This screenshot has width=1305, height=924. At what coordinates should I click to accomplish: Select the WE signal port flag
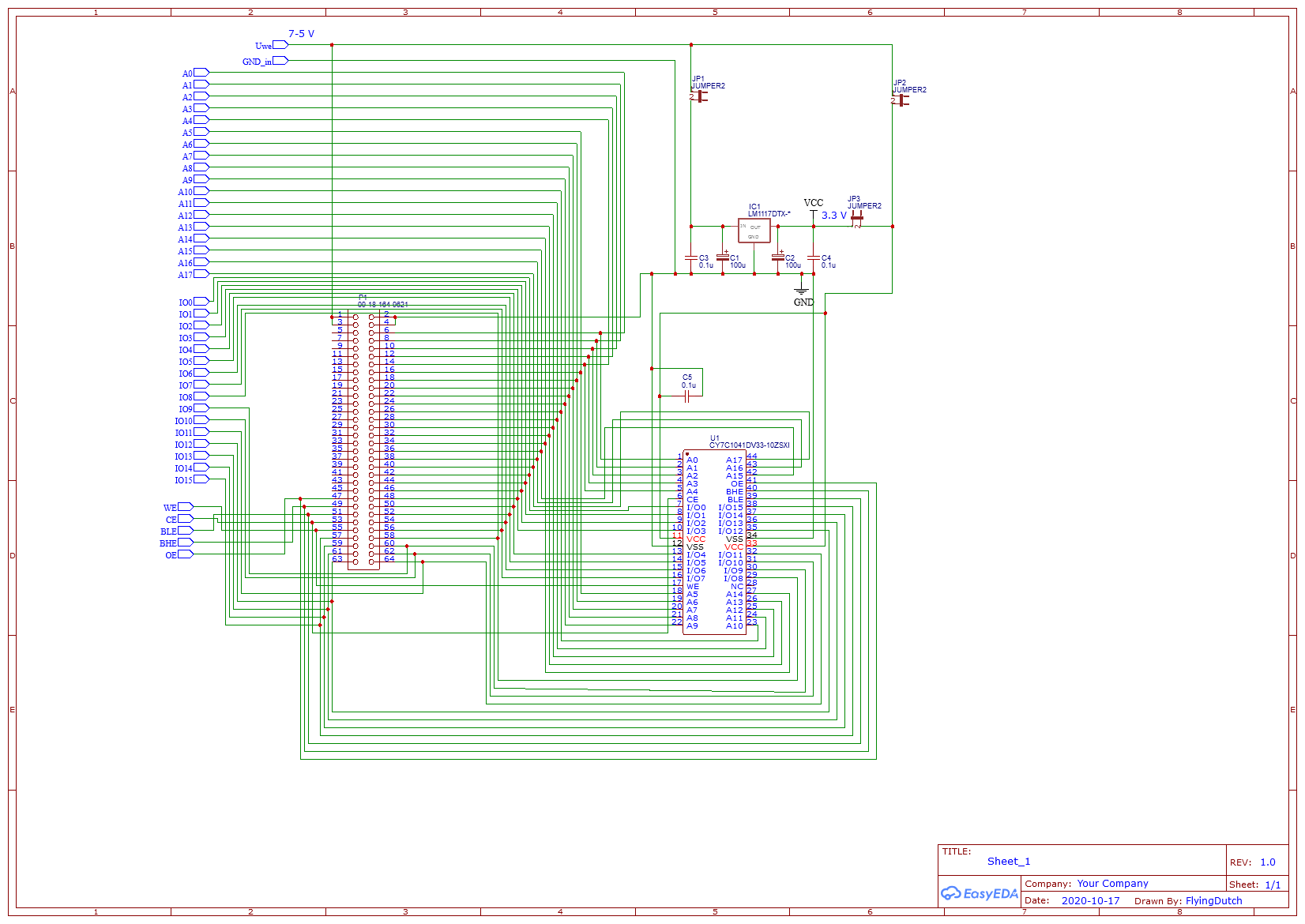pyautogui.click(x=186, y=507)
